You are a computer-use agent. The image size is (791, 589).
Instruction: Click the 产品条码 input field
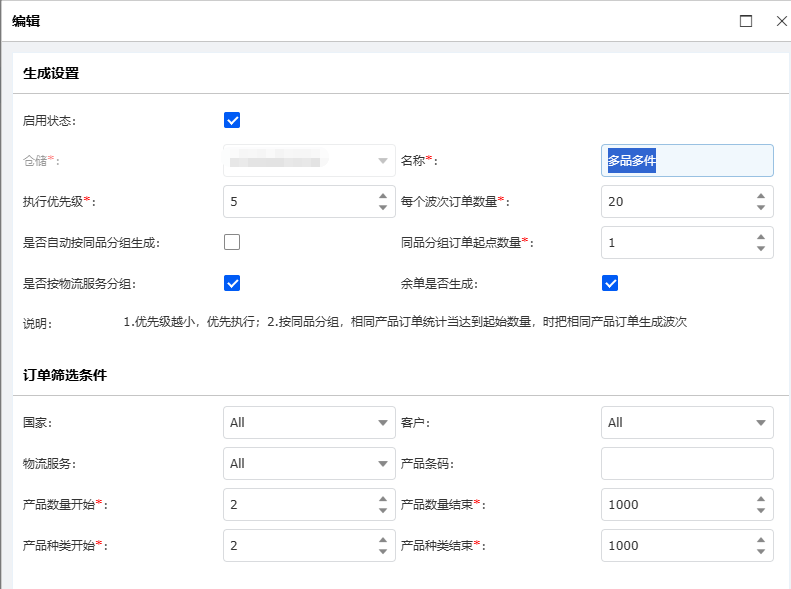click(x=687, y=463)
